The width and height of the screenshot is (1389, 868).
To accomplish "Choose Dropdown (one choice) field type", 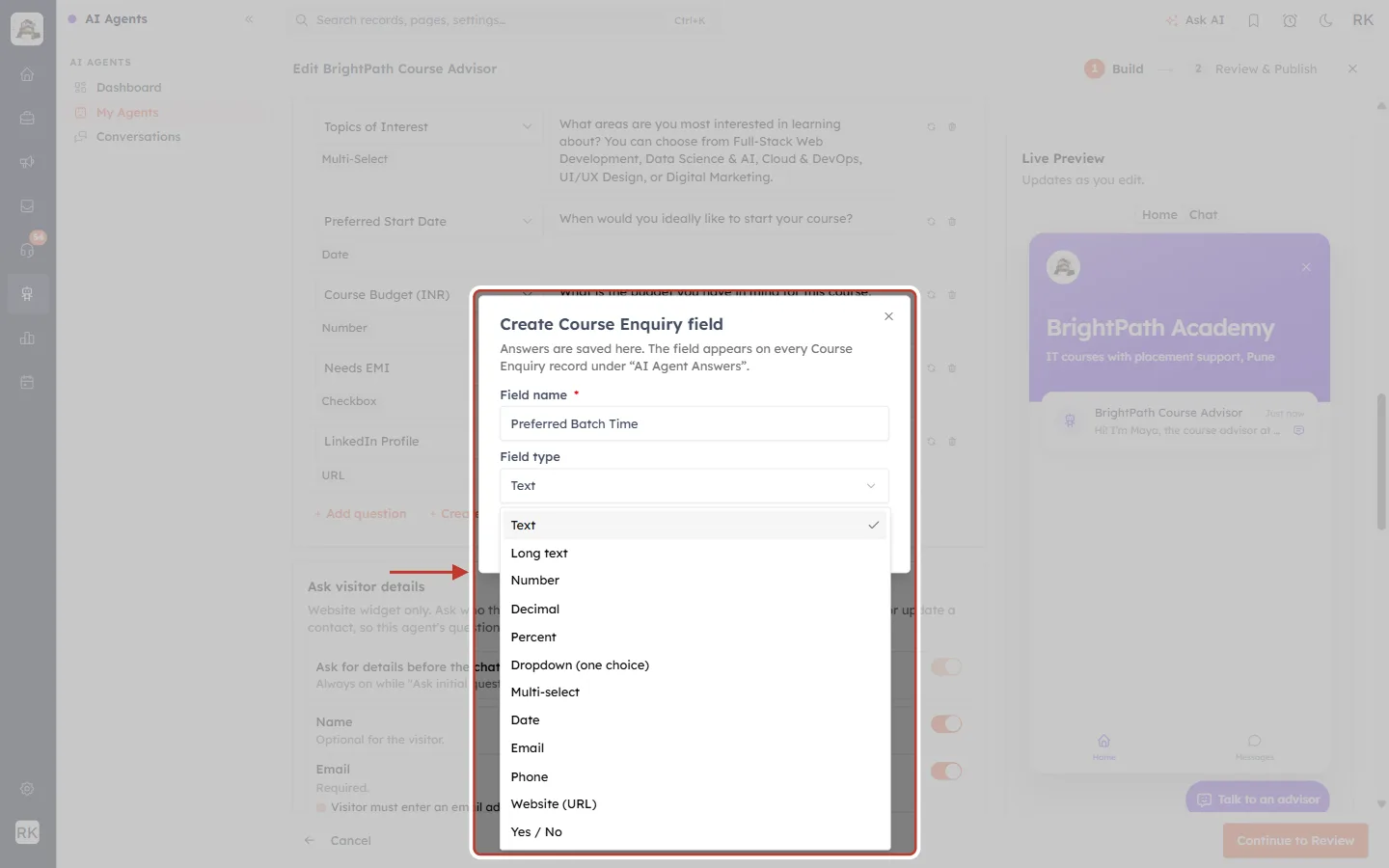I will tap(694, 665).
